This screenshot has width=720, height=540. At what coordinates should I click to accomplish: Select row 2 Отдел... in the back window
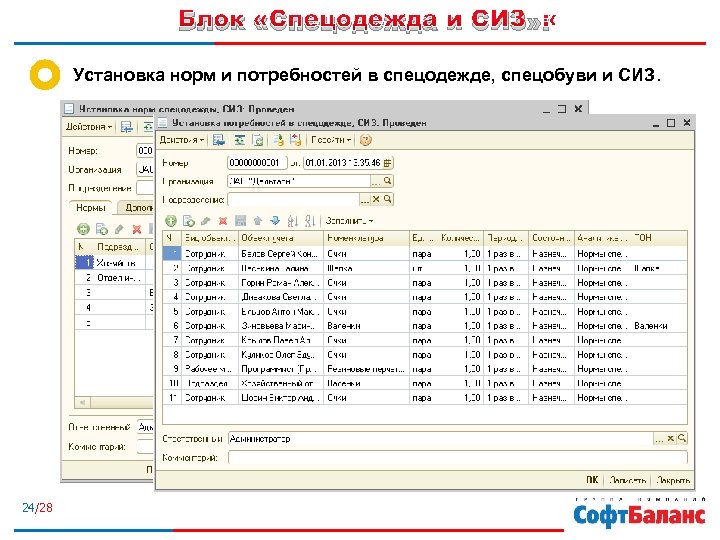[x=114, y=278]
